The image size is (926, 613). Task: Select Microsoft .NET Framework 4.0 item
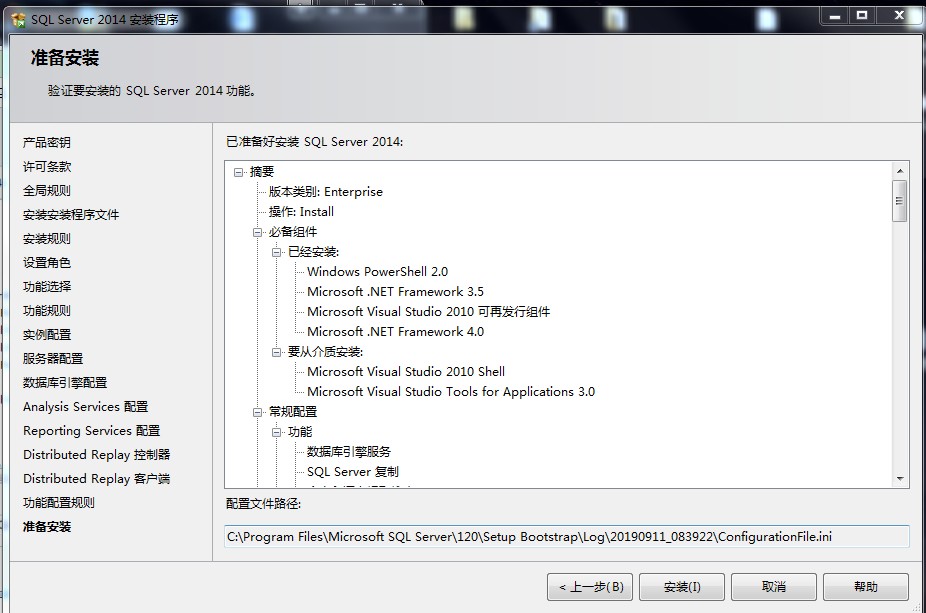tap(395, 332)
